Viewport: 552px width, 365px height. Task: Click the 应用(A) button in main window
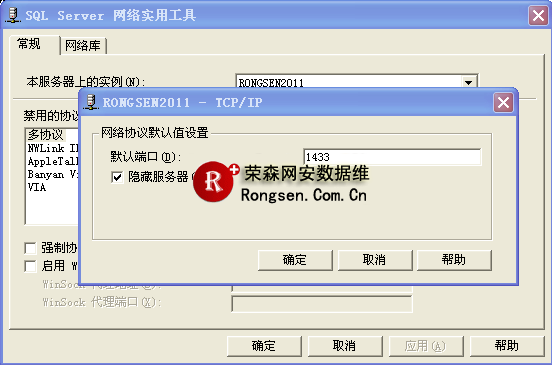point(426,346)
